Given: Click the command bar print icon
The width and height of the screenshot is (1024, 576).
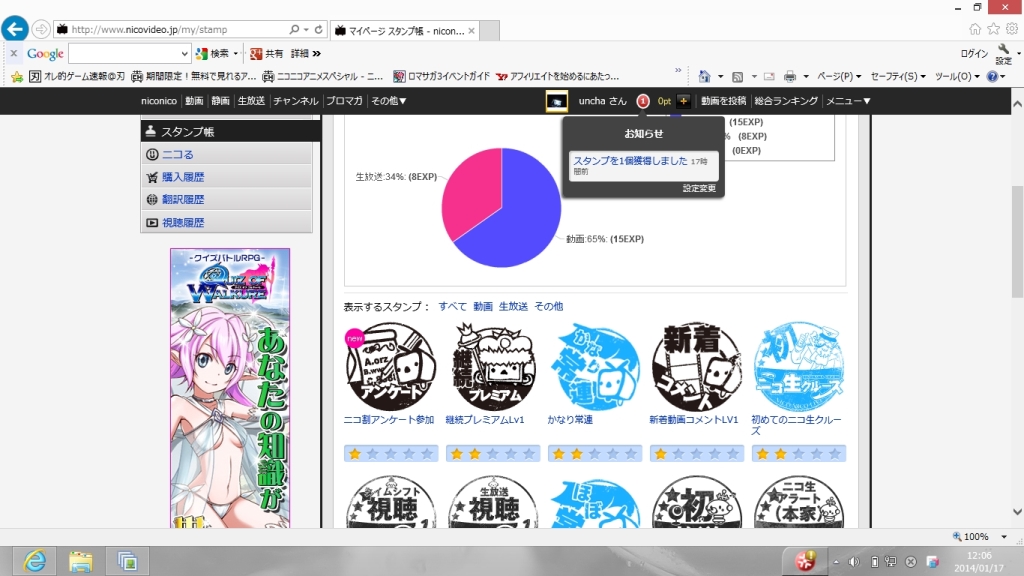Looking at the screenshot, I should tap(790, 76).
